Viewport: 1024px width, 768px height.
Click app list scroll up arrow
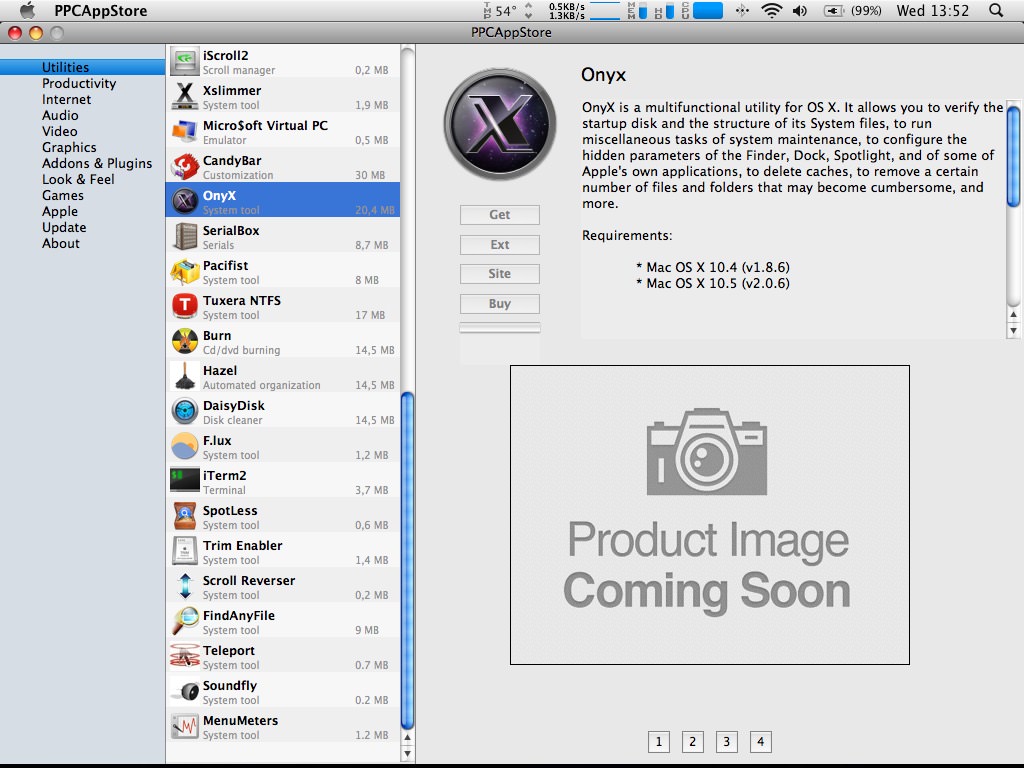[408, 738]
